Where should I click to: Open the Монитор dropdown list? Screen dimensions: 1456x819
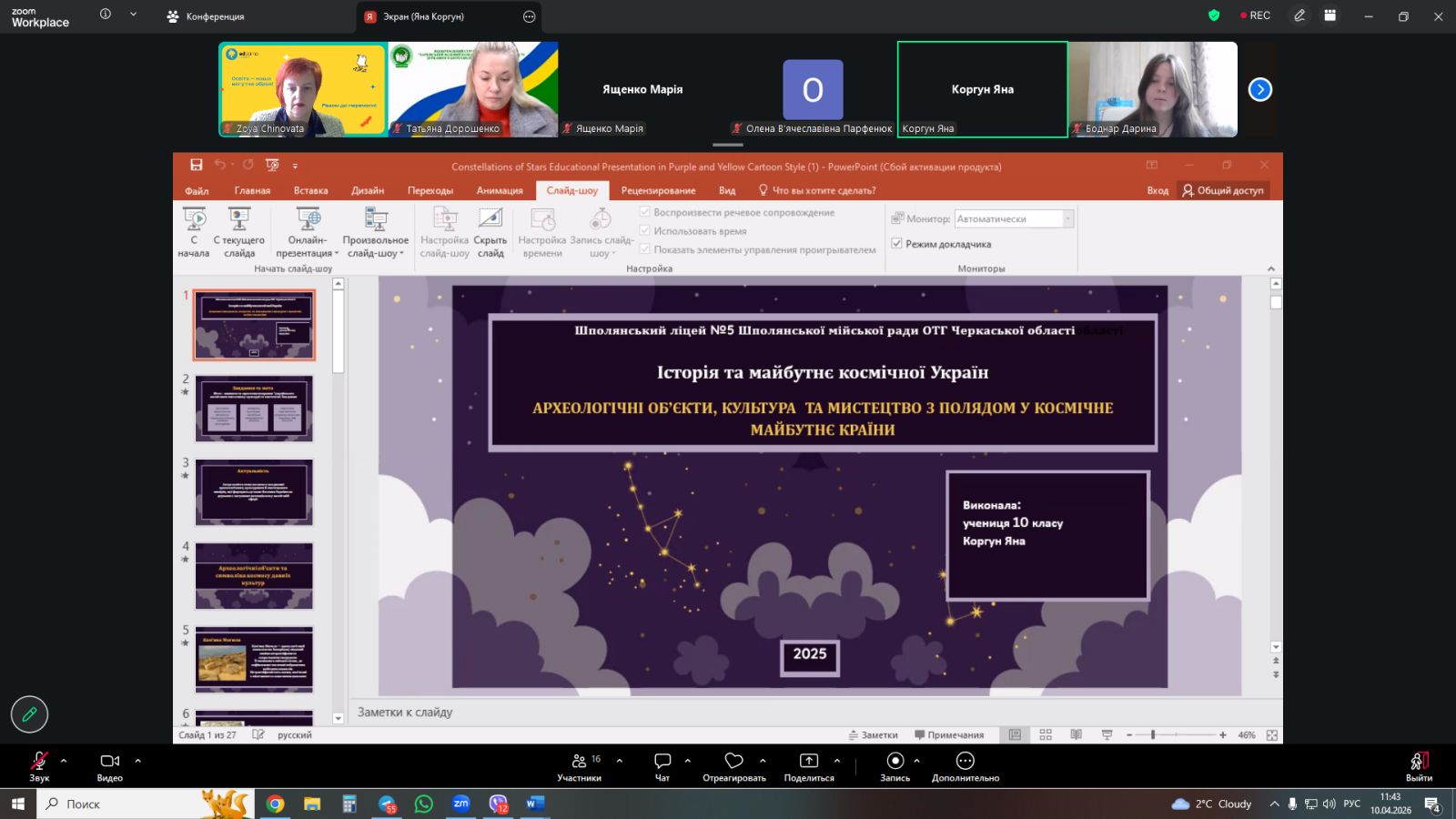coord(1067,219)
